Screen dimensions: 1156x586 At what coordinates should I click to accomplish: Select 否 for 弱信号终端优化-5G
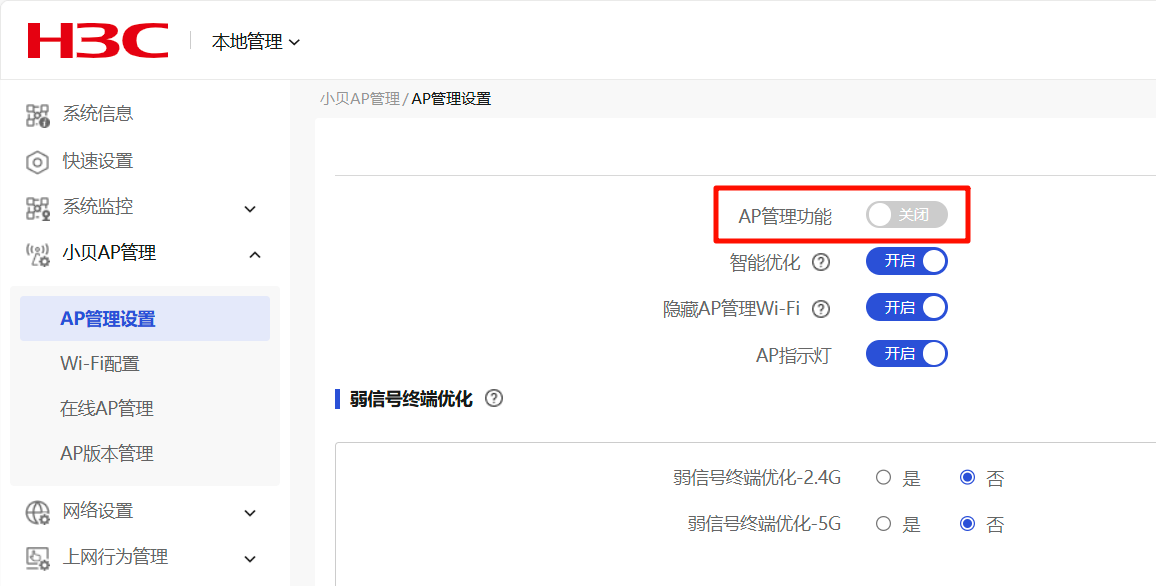tap(967, 524)
